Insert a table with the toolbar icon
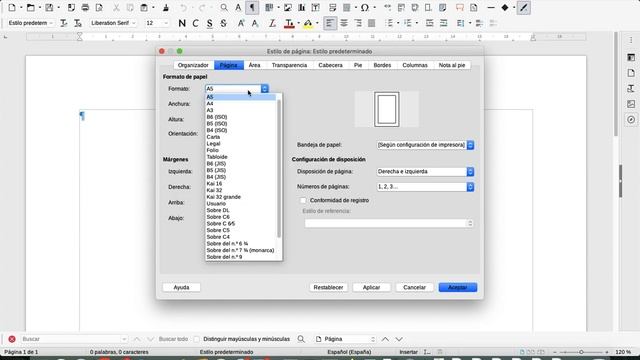This screenshot has height=360, width=640. [269, 7]
